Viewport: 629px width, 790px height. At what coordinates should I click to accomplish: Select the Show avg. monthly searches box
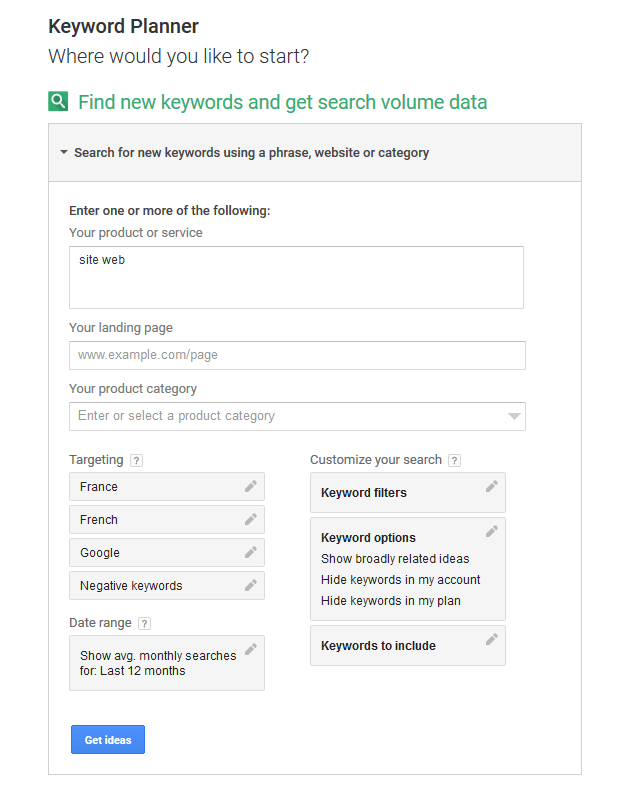pyautogui.click(x=160, y=663)
